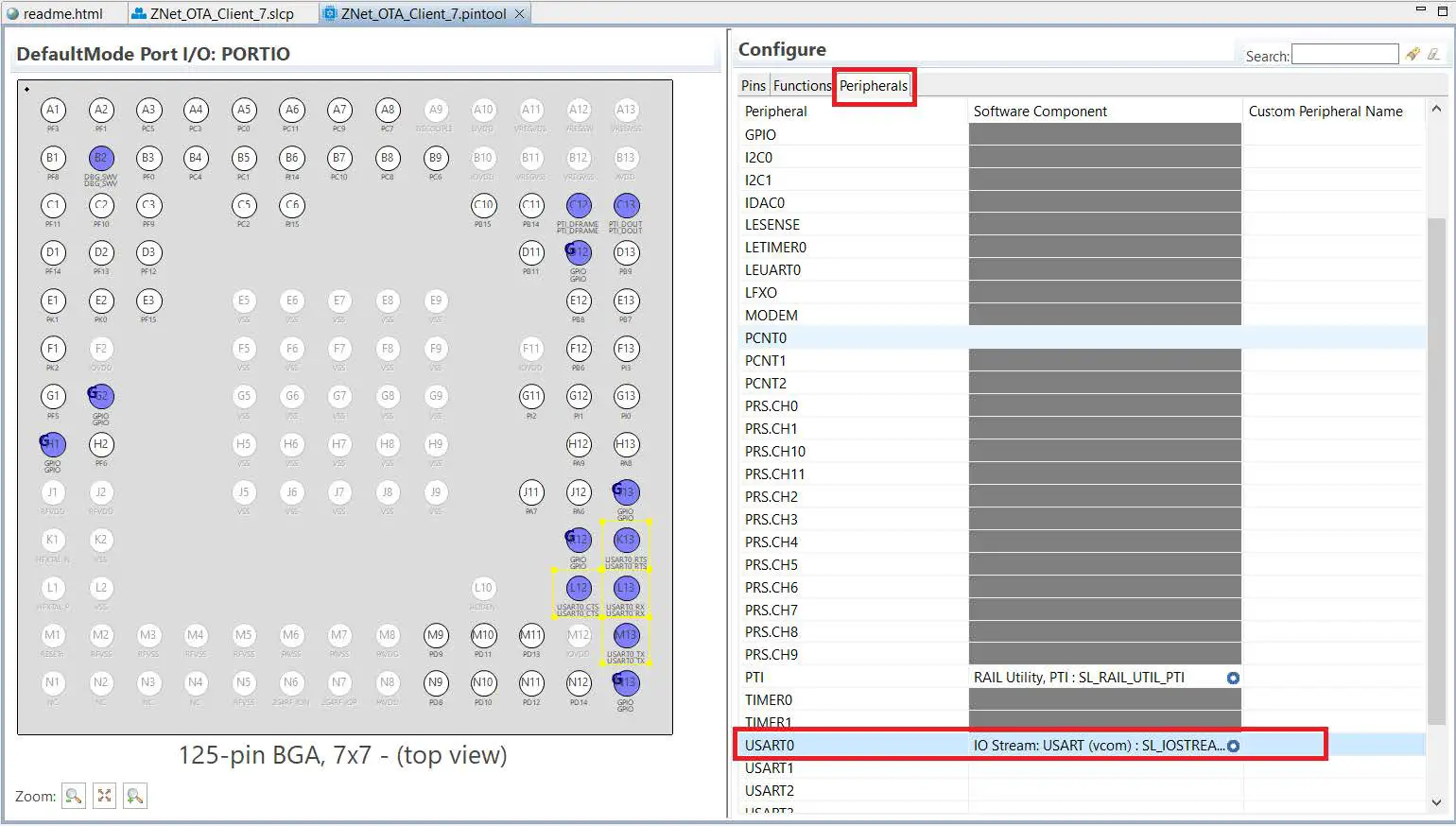The image size is (1456, 826).
Task: Click the highlighter icon beside the search box
Action: coord(1413,54)
